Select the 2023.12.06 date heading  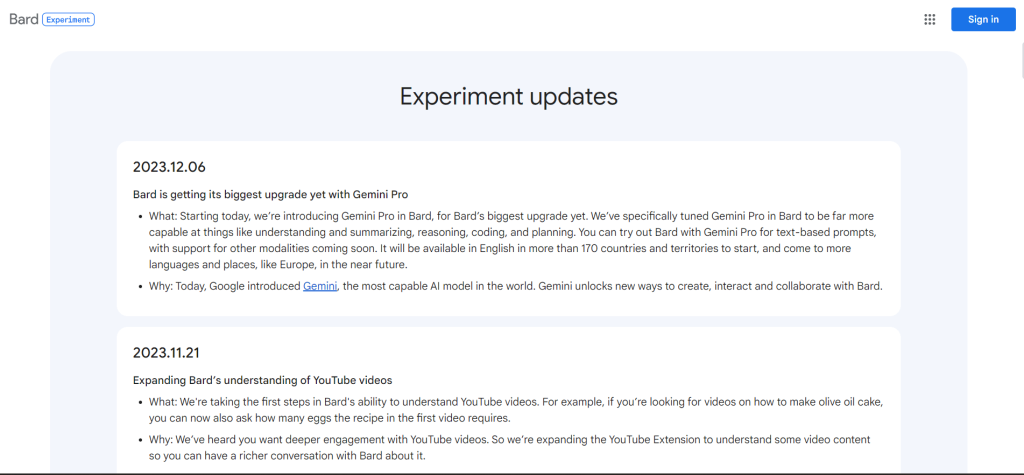[169, 166]
